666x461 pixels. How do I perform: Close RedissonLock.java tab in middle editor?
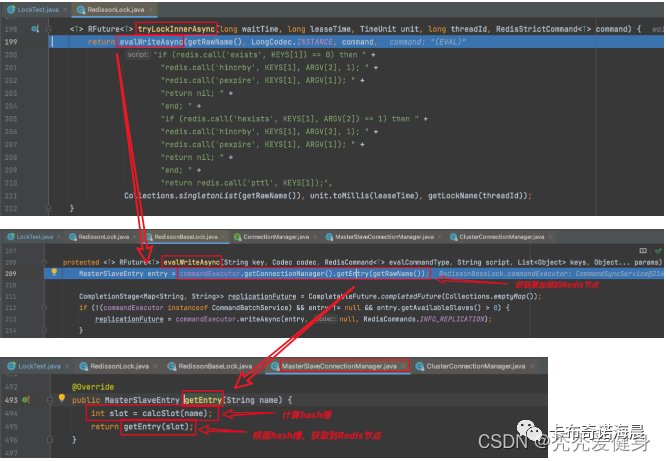136,237
